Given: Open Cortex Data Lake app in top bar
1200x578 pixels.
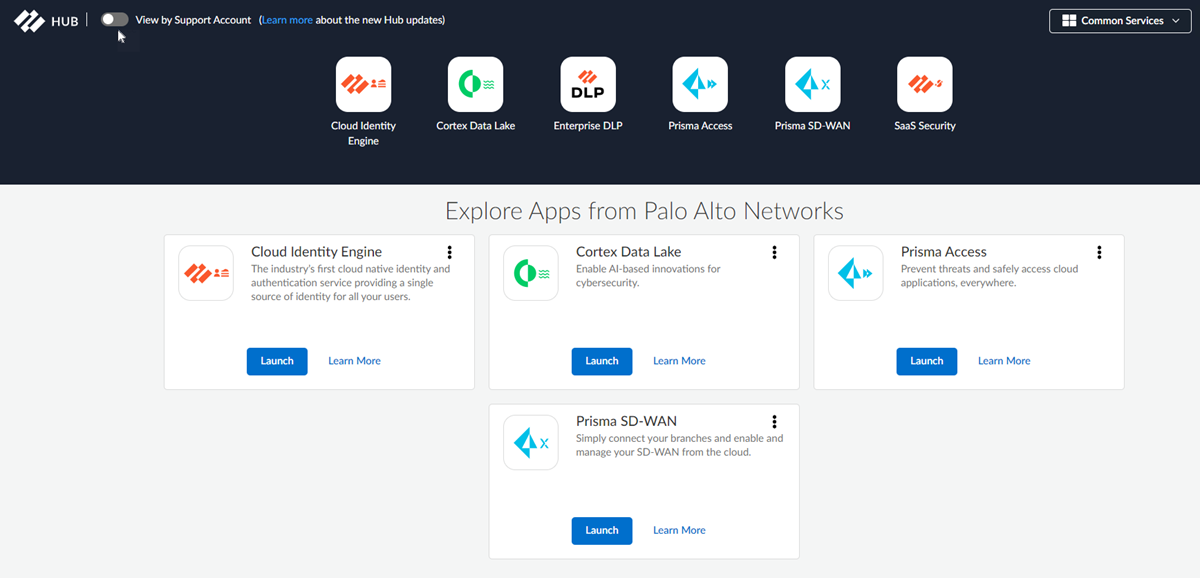Looking at the screenshot, I should [x=476, y=84].
